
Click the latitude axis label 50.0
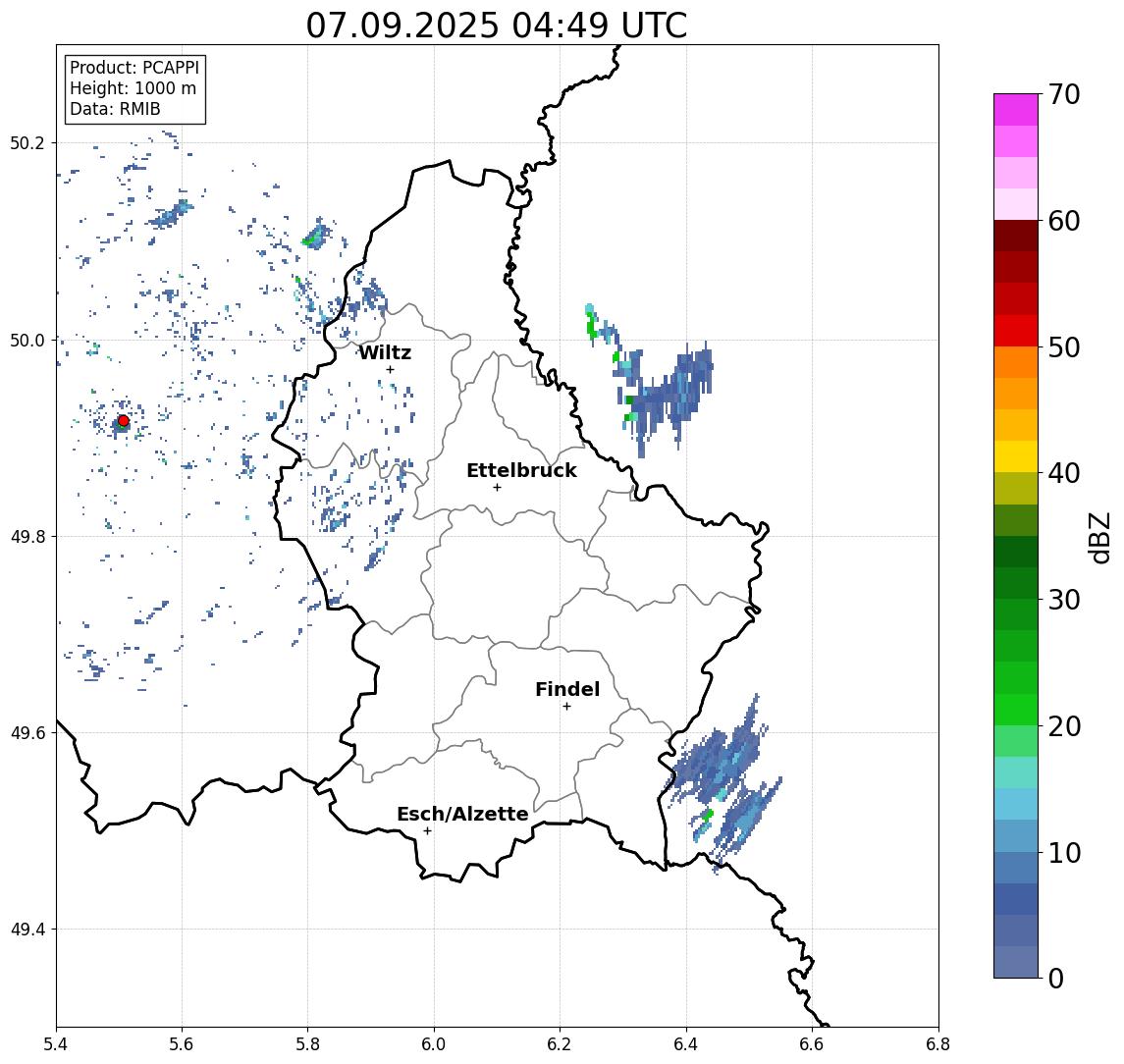(x=27, y=340)
